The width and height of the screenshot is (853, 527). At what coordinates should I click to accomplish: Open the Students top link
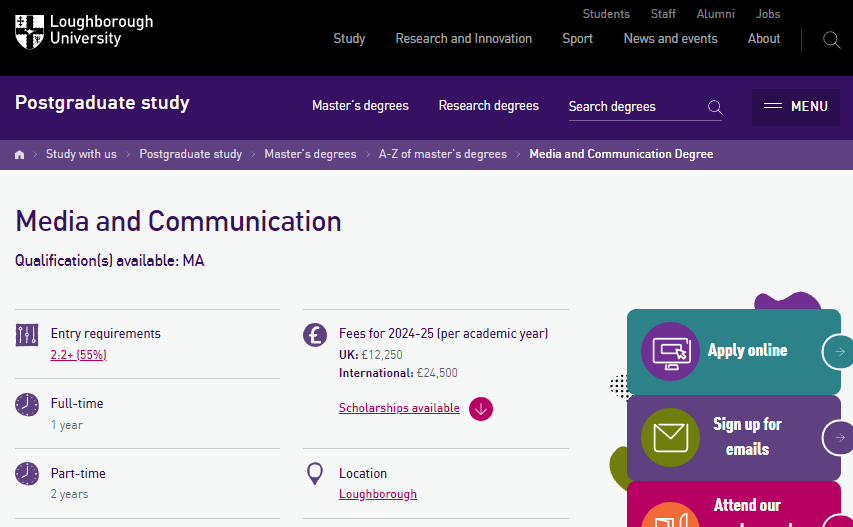pos(606,14)
